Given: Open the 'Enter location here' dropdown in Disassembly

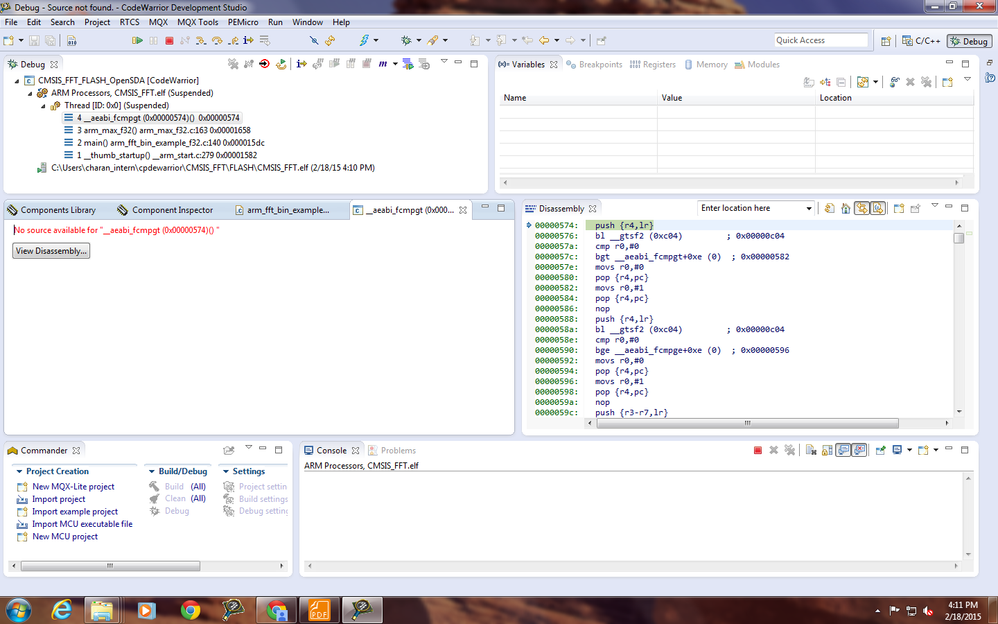Looking at the screenshot, I should 809,208.
